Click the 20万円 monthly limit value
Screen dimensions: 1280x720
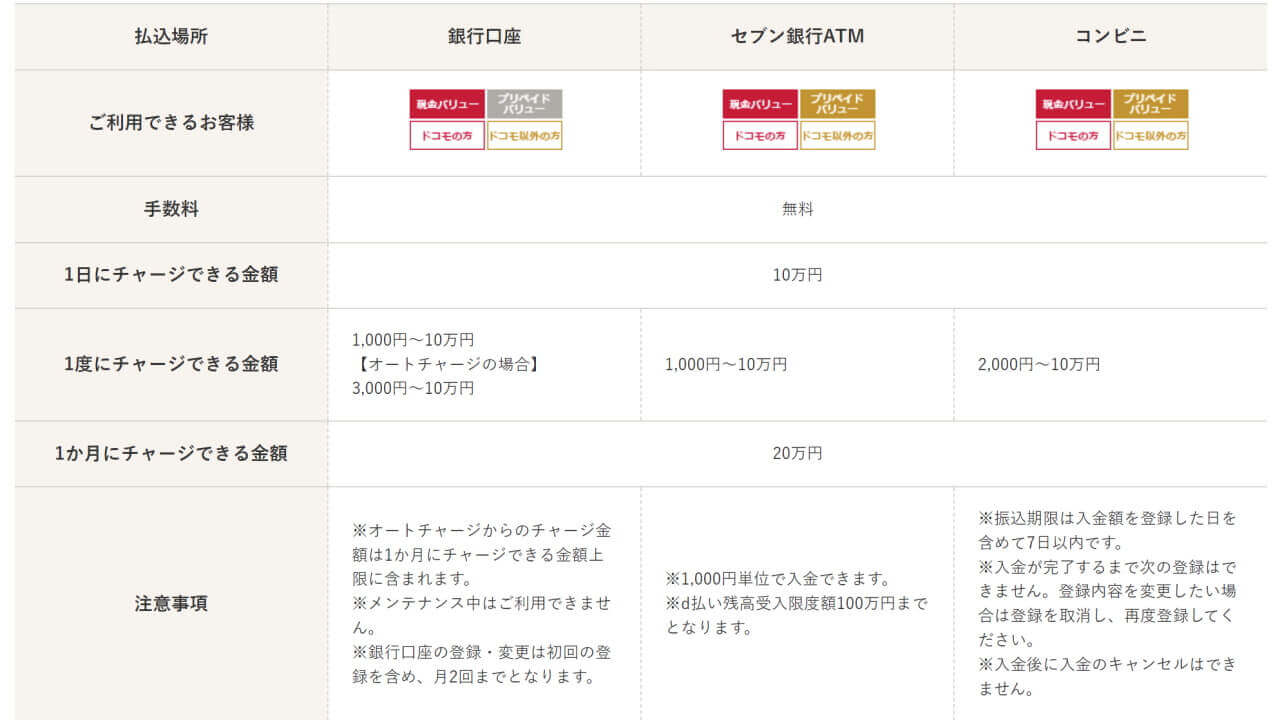[797, 453]
